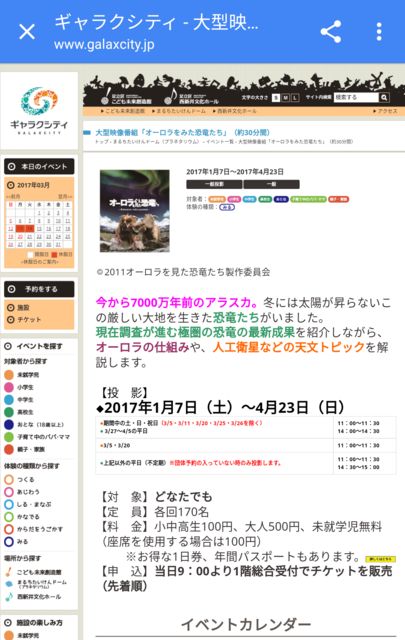Close the browser tab with X

(x=27, y=31)
